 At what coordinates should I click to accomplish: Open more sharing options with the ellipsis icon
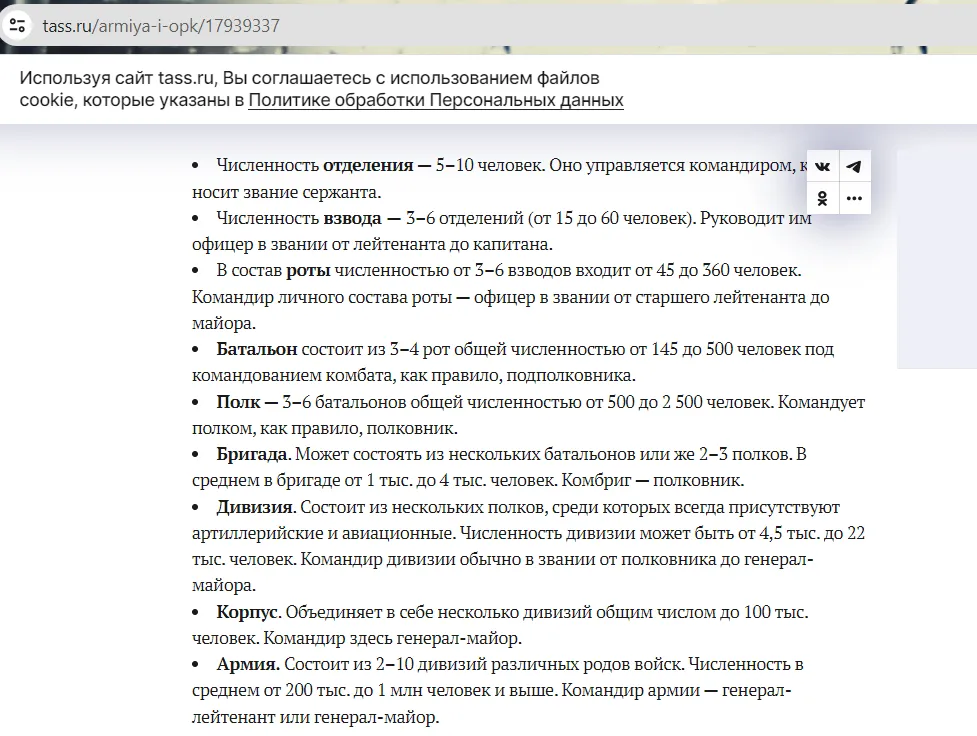(x=854, y=198)
